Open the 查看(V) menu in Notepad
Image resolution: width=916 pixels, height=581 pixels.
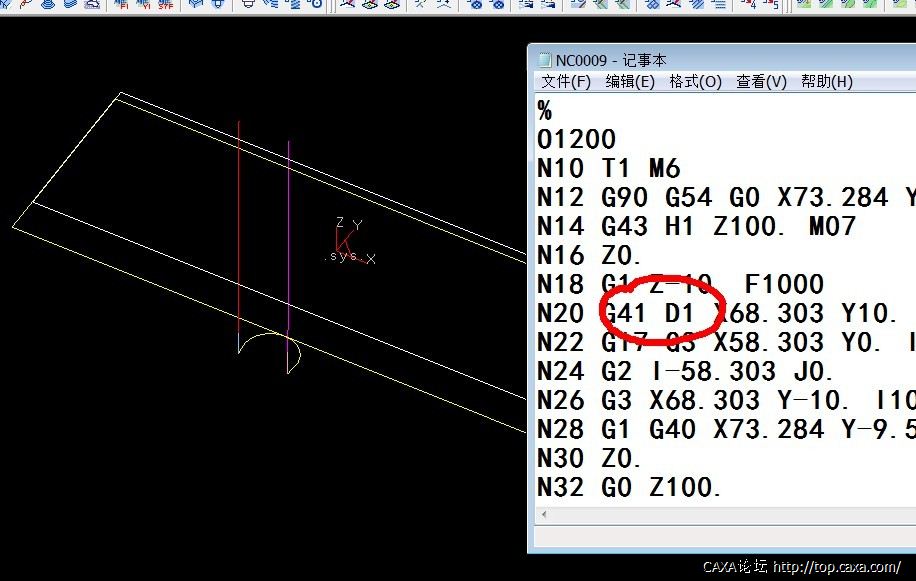(761, 82)
